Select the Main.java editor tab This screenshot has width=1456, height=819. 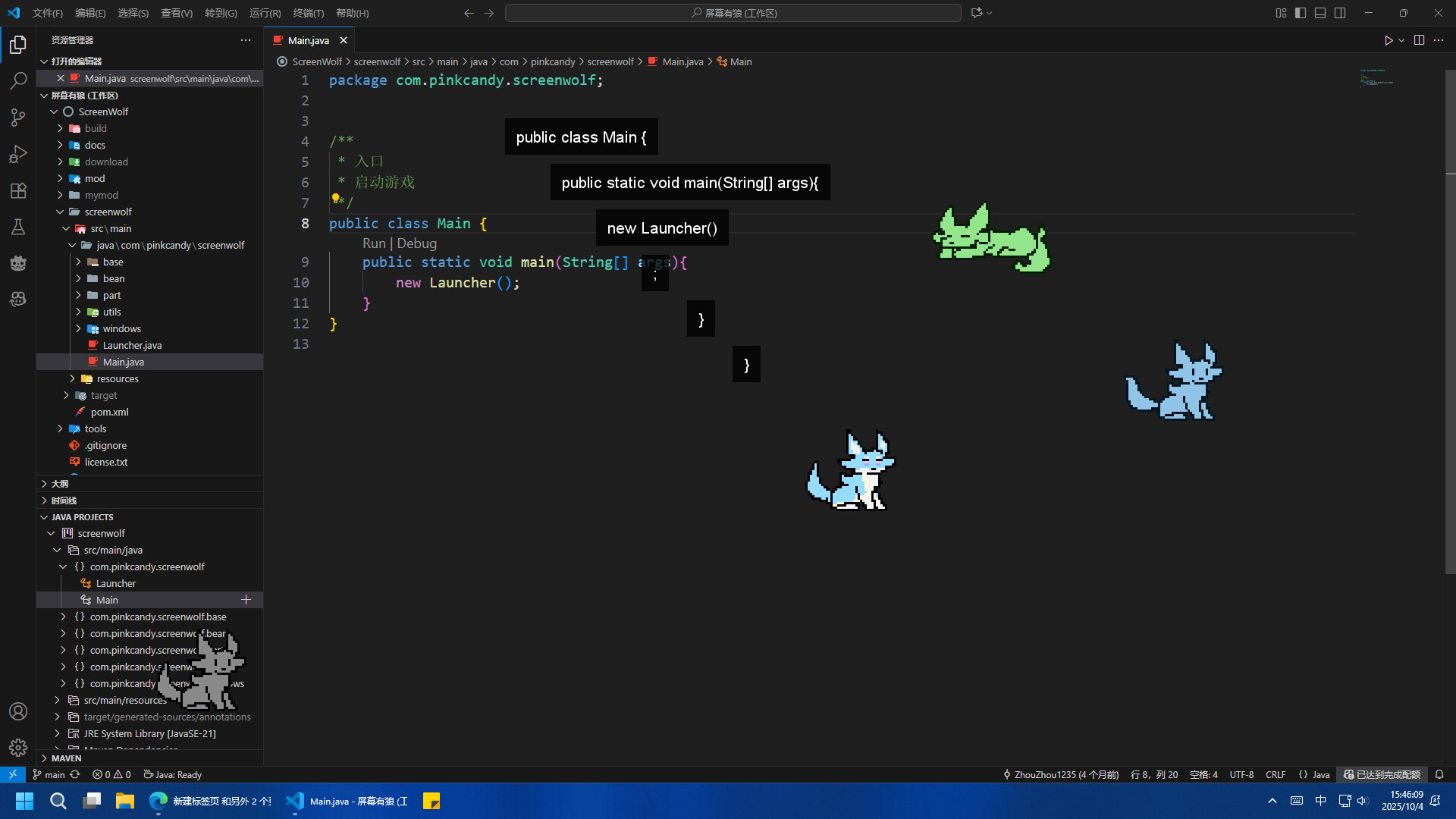click(307, 39)
